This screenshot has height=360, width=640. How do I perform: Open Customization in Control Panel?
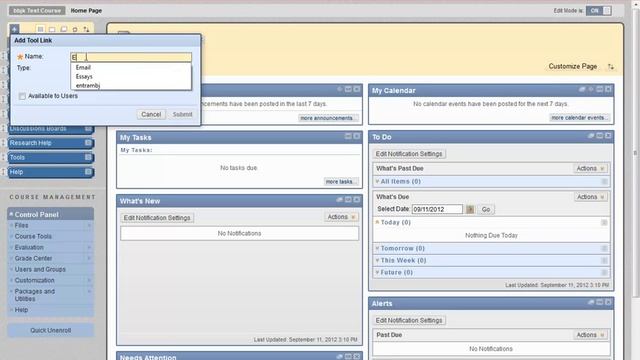pos(34,280)
